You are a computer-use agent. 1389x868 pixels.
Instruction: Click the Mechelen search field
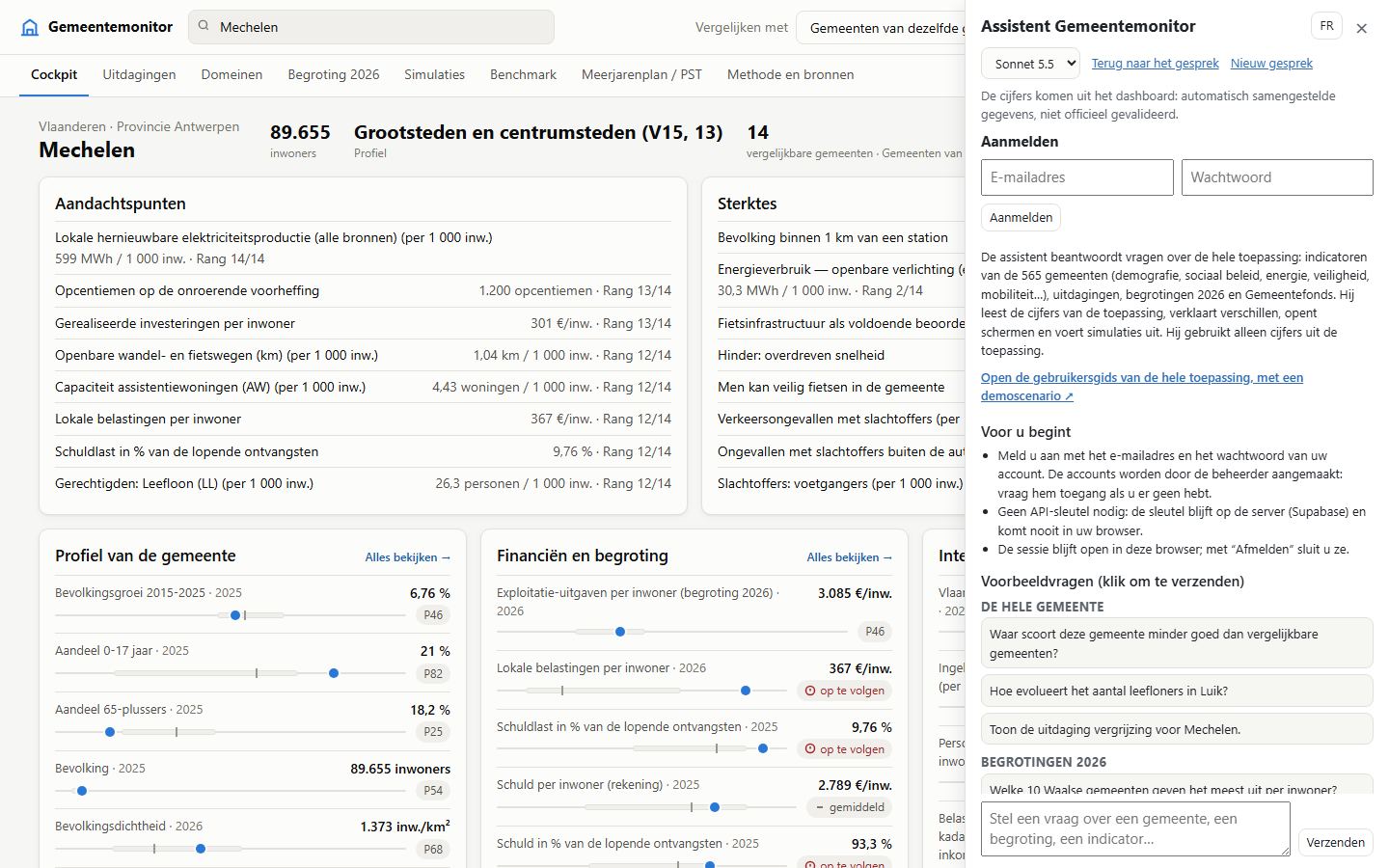[371, 27]
